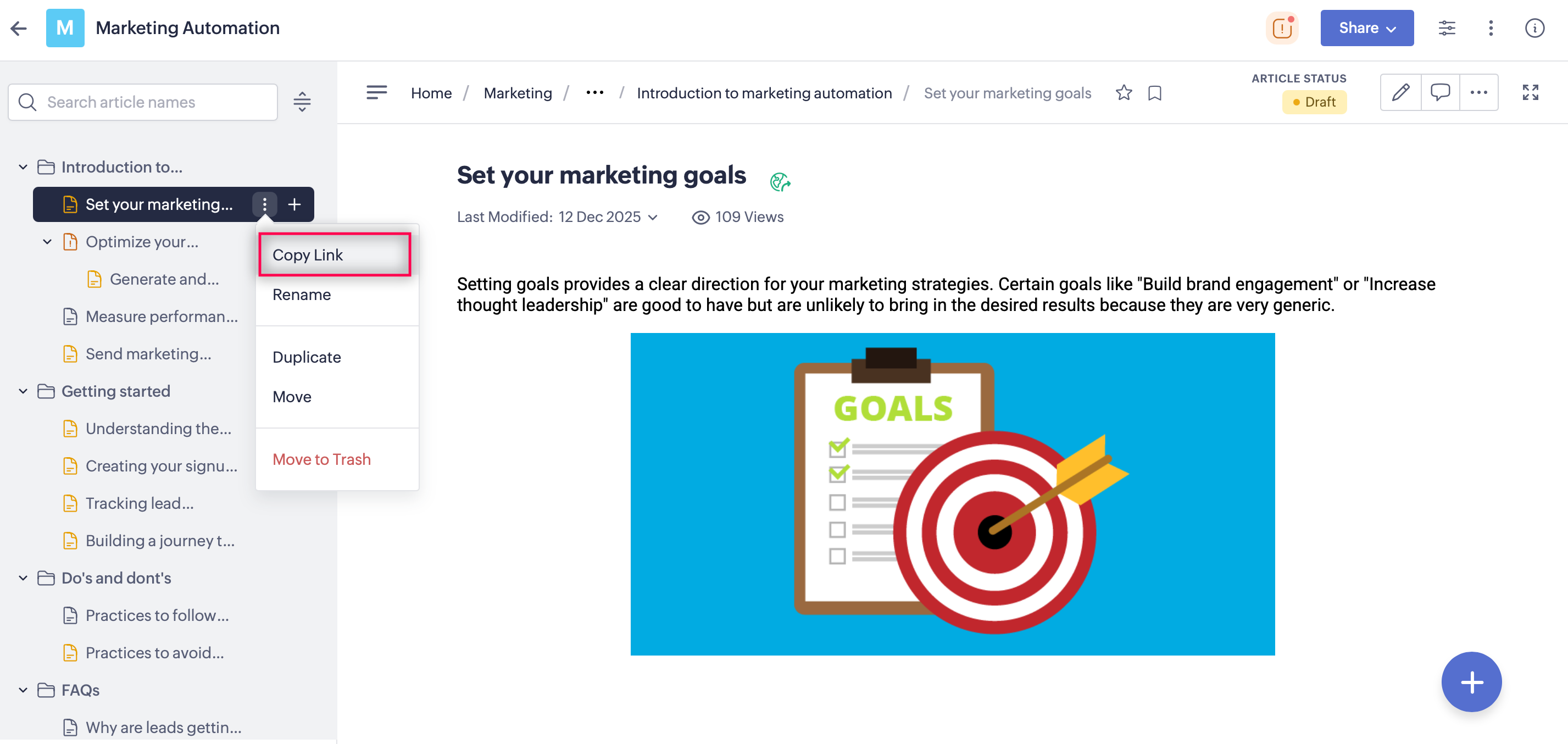Expand the Last Modified date dropdown
Screen dimensions: 1568x744
(x=653, y=218)
